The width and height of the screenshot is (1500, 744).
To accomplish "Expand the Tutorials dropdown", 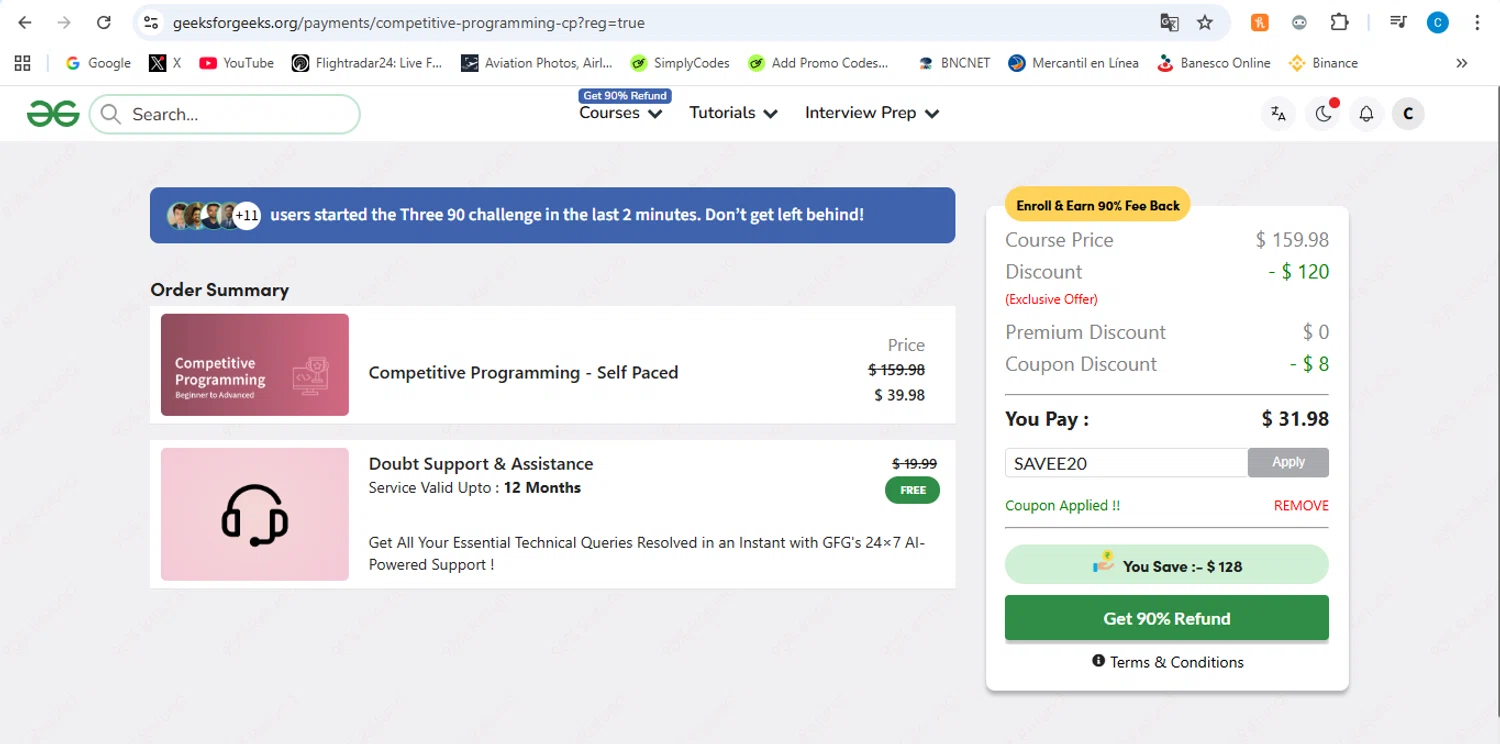I will click(733, 113).
